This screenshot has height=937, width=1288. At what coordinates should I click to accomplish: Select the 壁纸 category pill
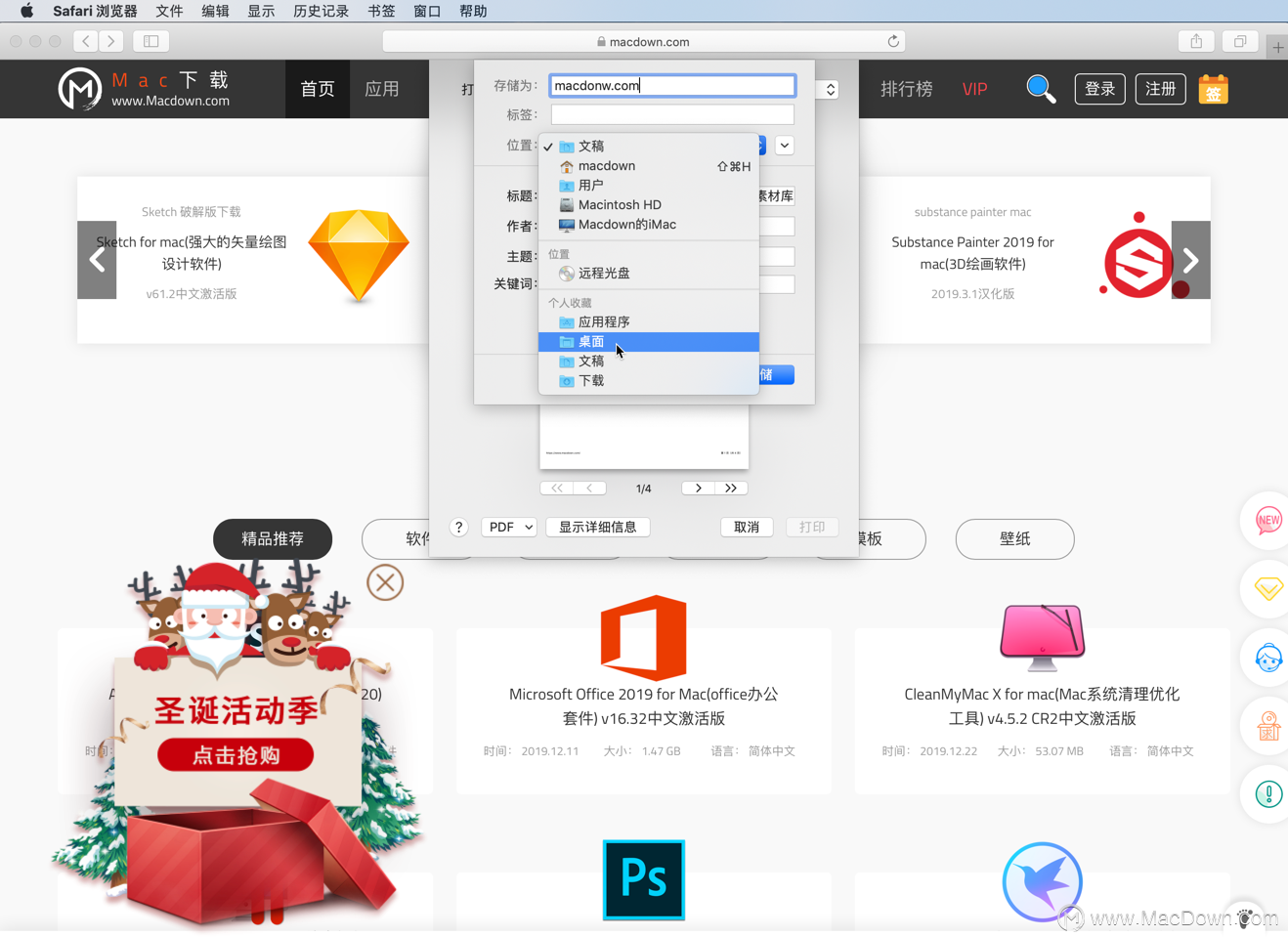pyautogui.click(x=1014, y=538)
